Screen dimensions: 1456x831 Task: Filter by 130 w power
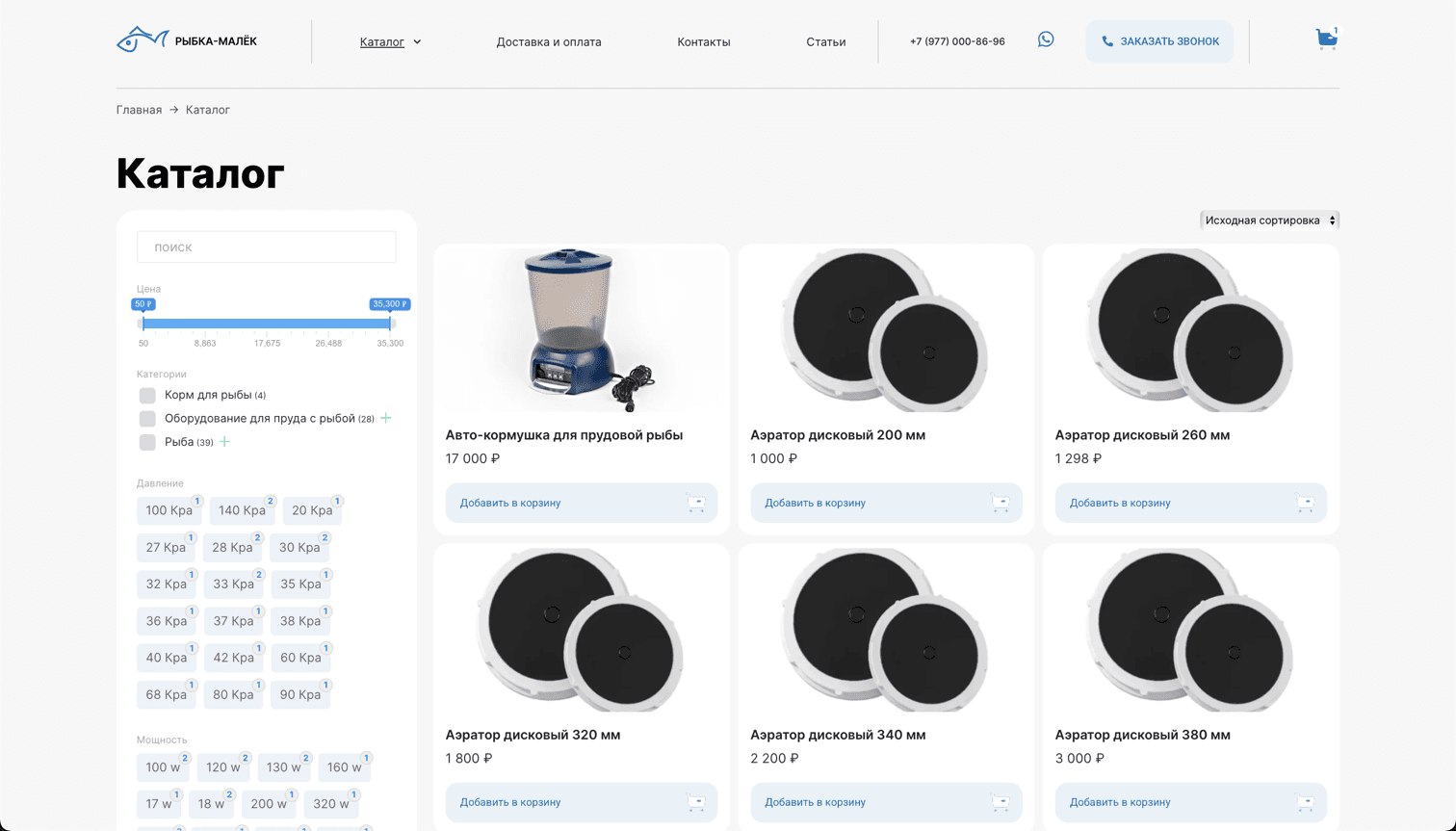(x=284, y=767)
